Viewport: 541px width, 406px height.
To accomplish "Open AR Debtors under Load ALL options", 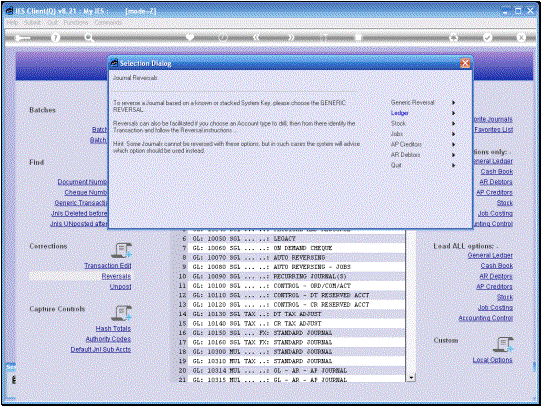I will pos(496,276).
